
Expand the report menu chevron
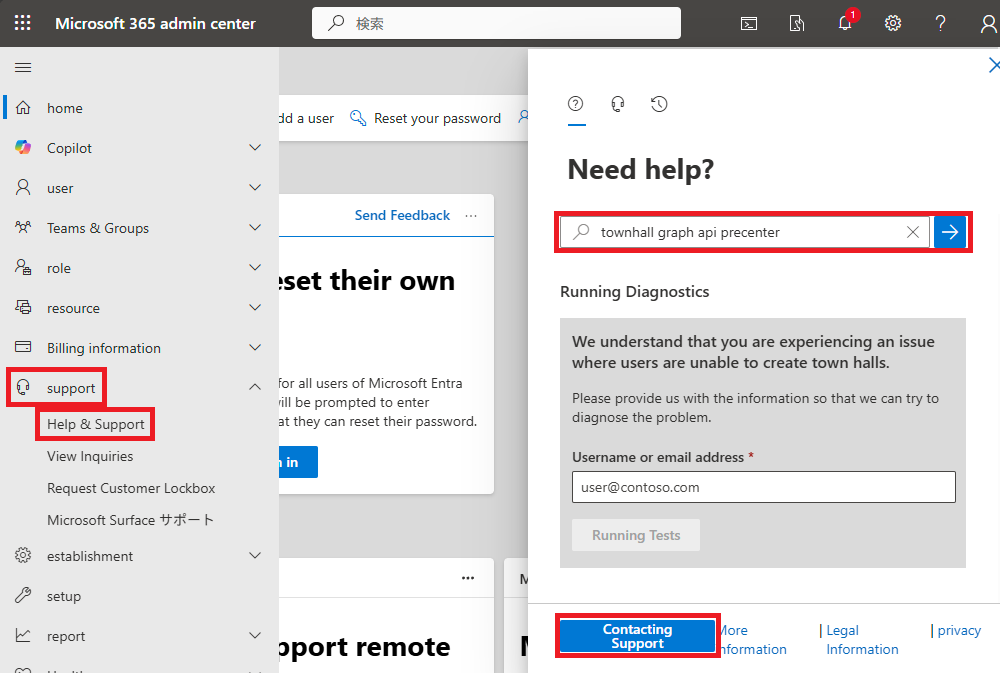pos(255,635)
